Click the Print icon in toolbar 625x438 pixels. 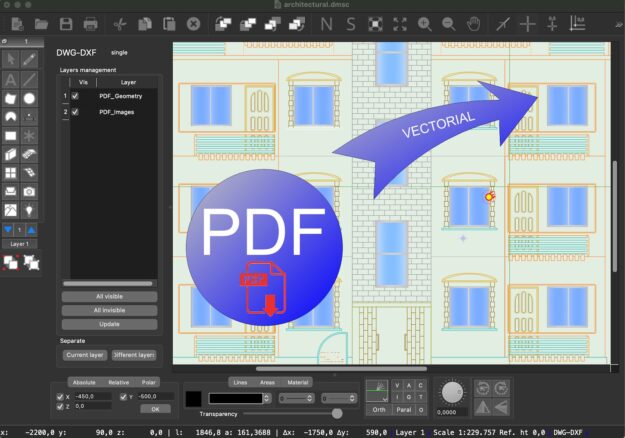[x=91, y=23]
